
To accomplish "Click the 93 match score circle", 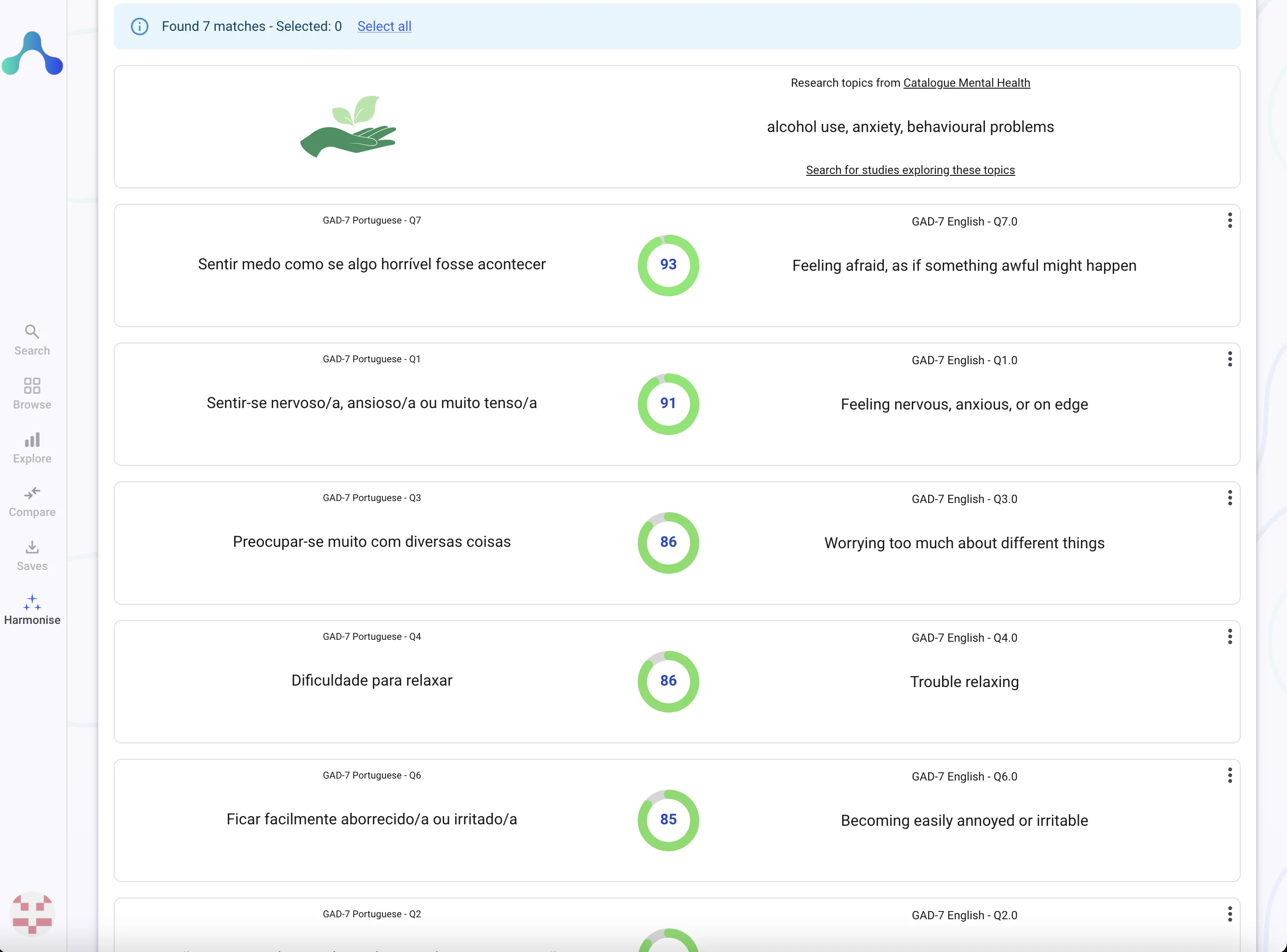I will click(x=668, y=265).
